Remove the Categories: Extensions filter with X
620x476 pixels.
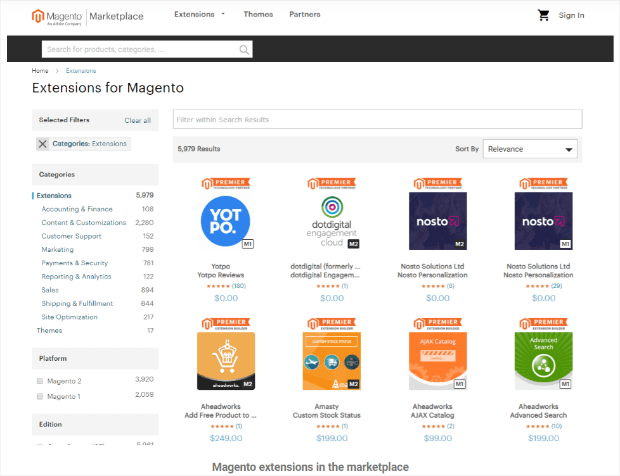[x=43, y=144]
